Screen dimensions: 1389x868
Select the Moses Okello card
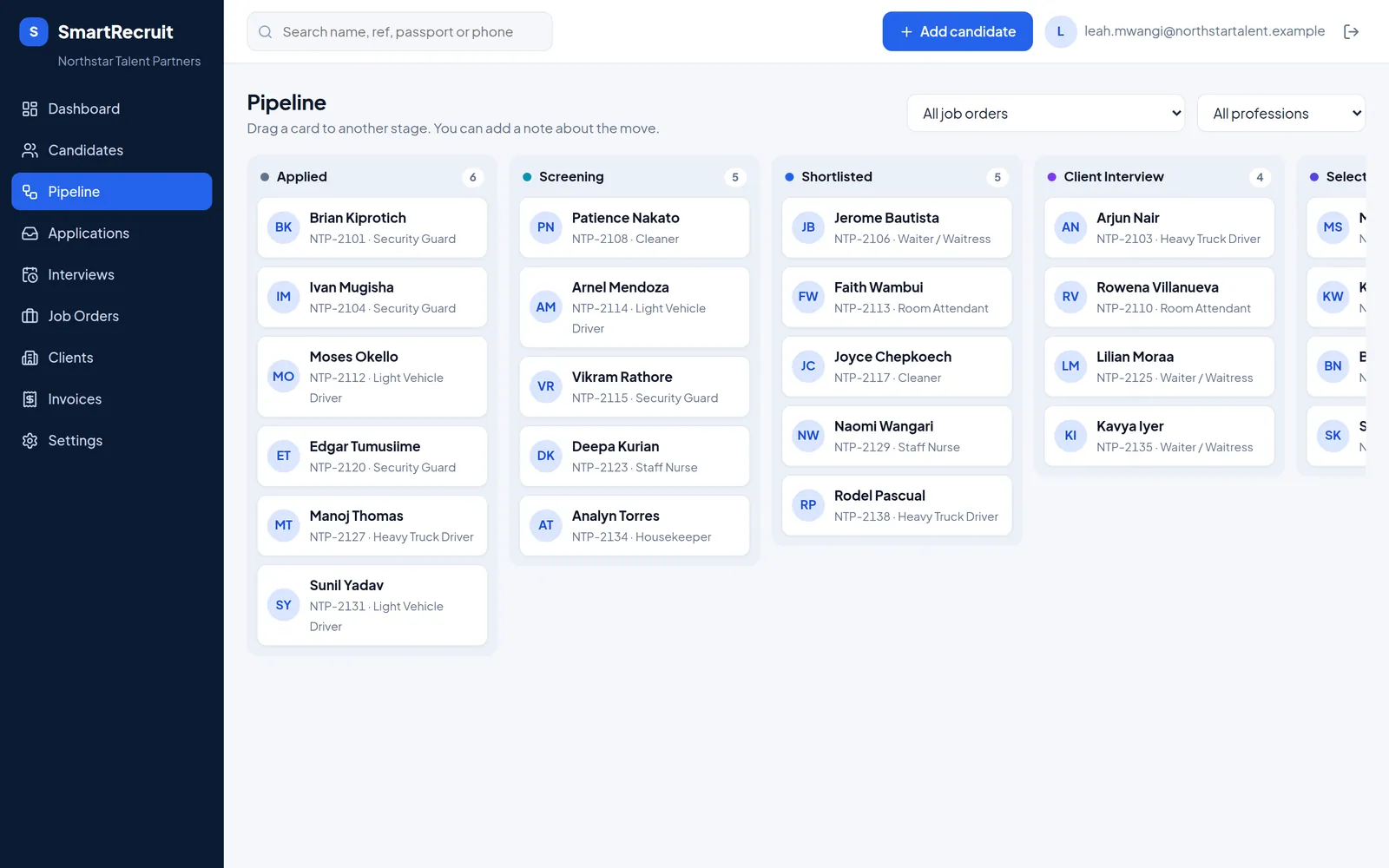[x=372, y=377]
